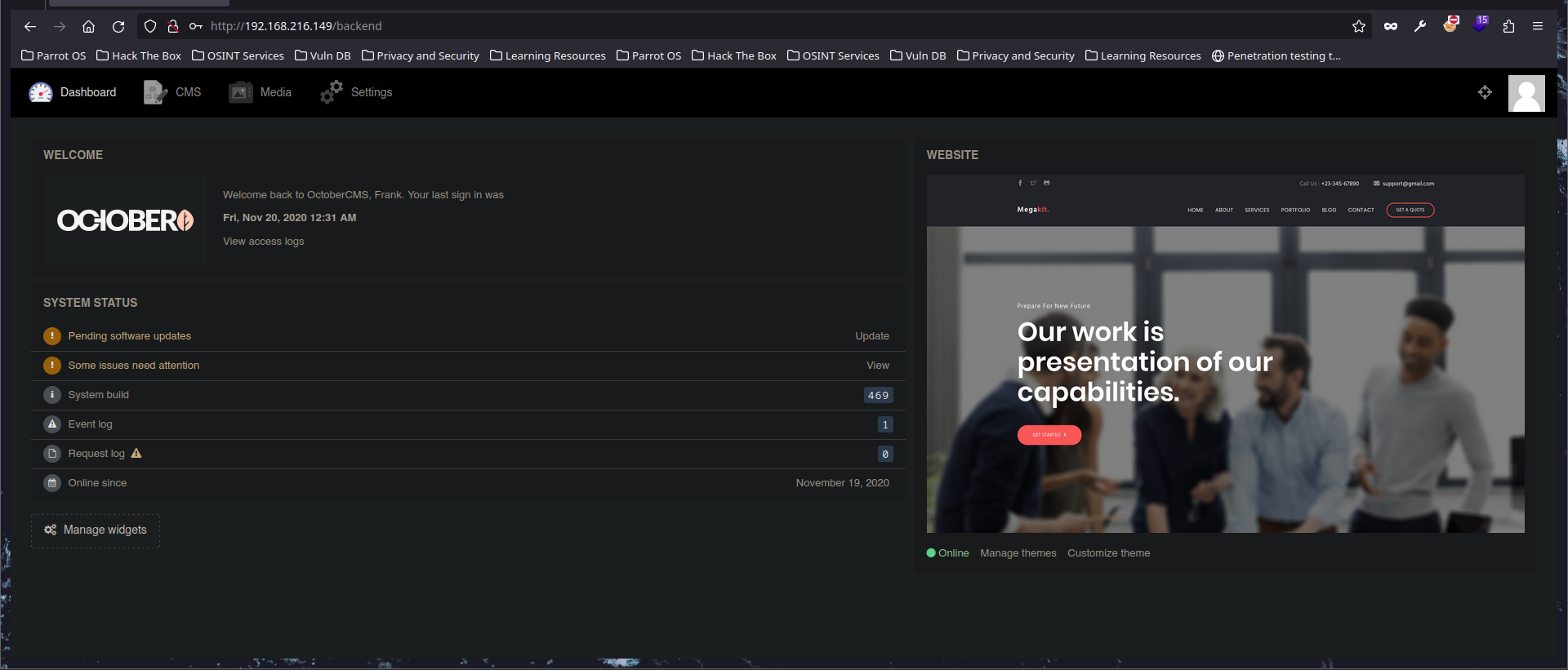
Task: Open the first Privacy and Security bookmark folder
Action: (420, 55)
